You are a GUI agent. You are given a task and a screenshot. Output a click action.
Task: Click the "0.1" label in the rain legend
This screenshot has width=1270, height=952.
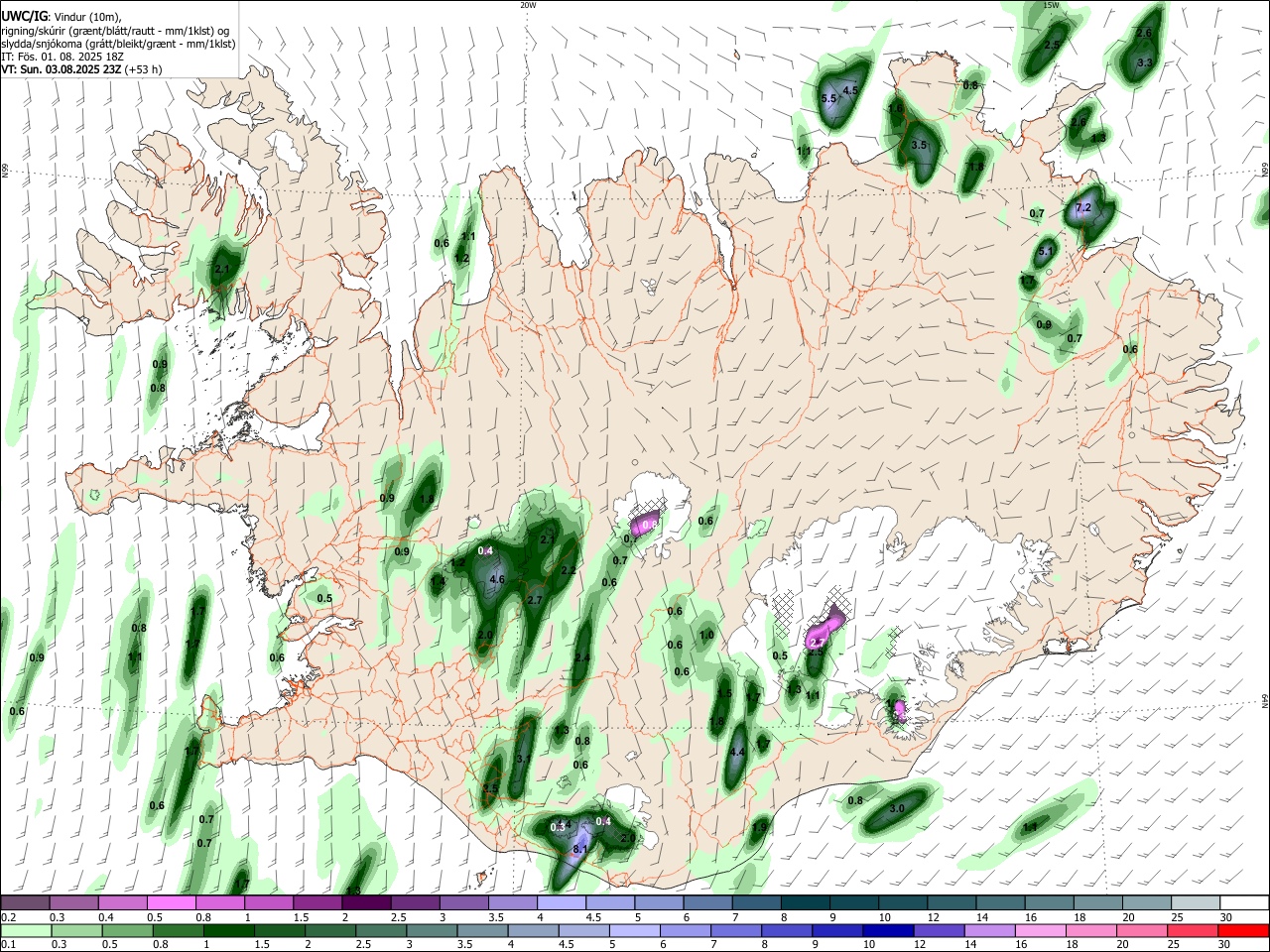point(8,945)
